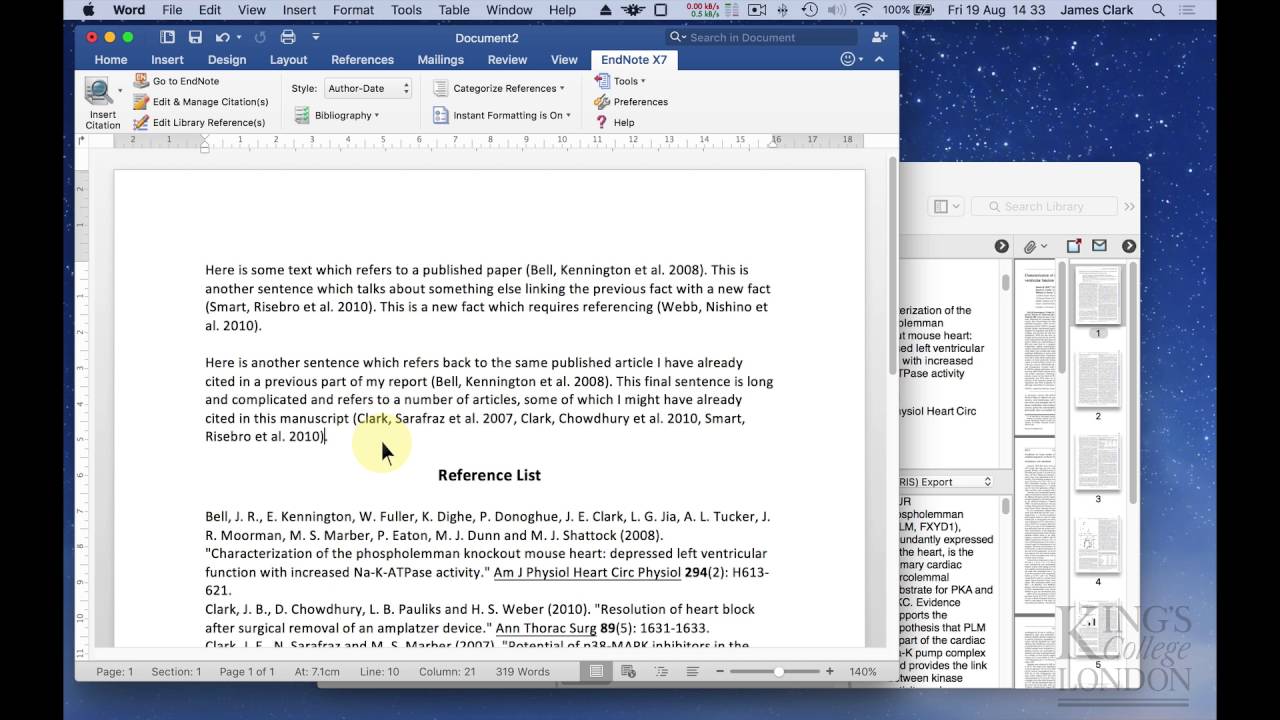Click the zoom in plus button
Image resolution: width=1280 pixels, height=720 pixels.
(x=830, y=672)
